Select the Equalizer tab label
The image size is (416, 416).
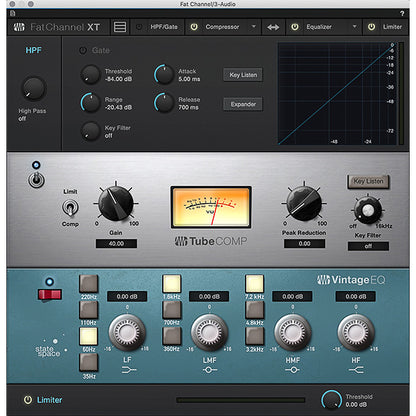point(319,27)
